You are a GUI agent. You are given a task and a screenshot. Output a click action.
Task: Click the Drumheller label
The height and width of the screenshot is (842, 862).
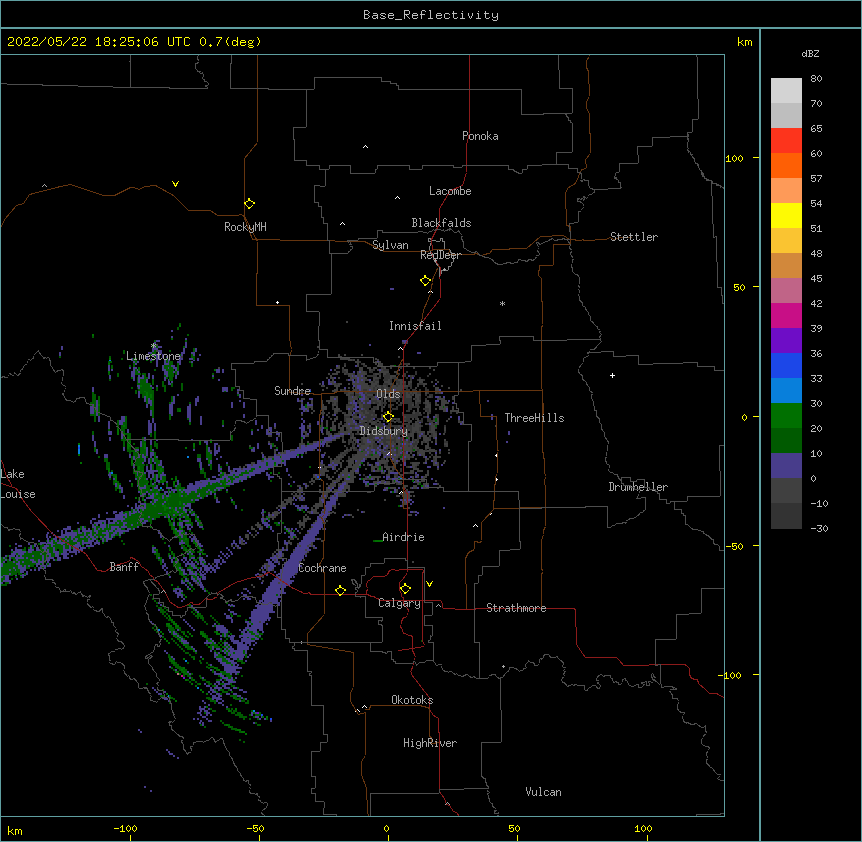pos(638,487)
